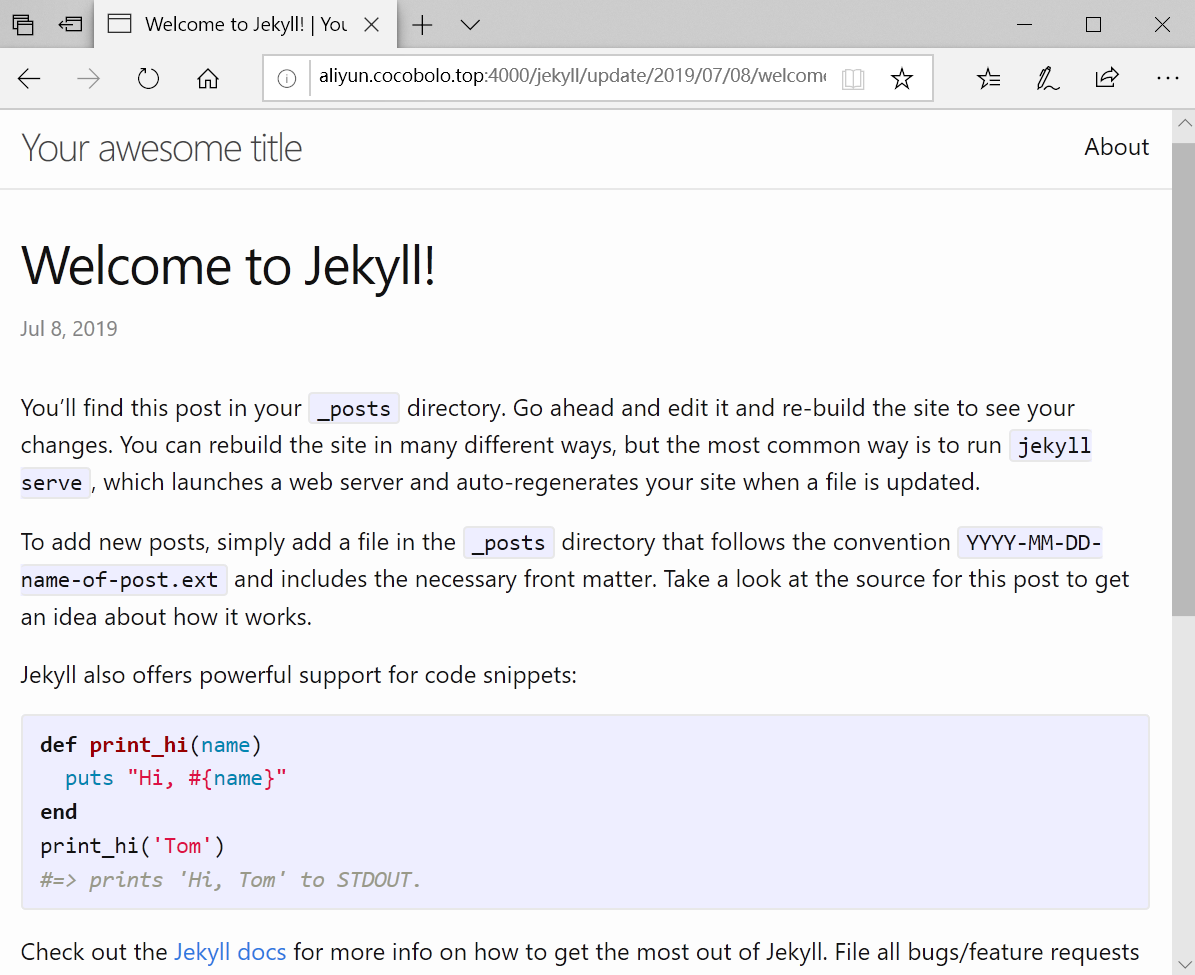1195x975 pixels.
Task: Click the Your awesome title site link
Action: pyautogui.click(x=162, y=148)
